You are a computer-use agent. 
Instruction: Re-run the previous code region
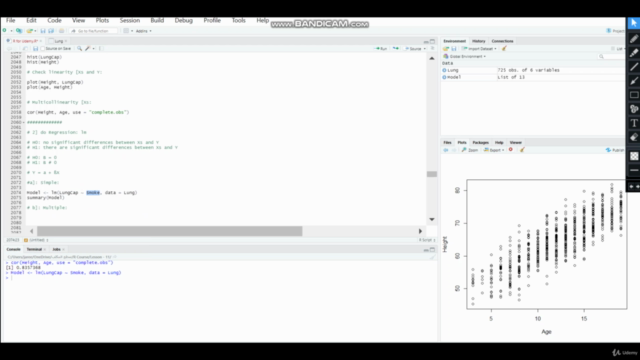(x=396, y=49)
